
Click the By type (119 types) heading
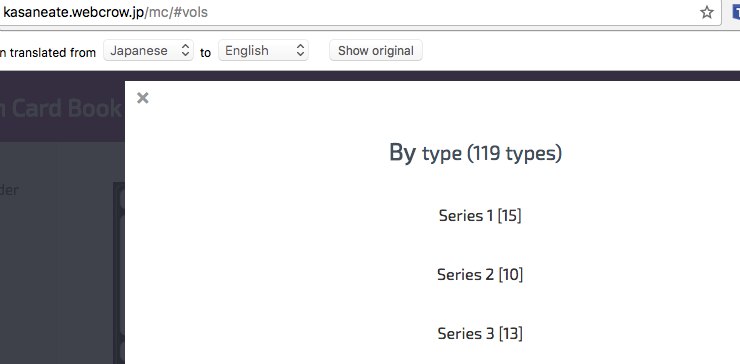point(476,153)
